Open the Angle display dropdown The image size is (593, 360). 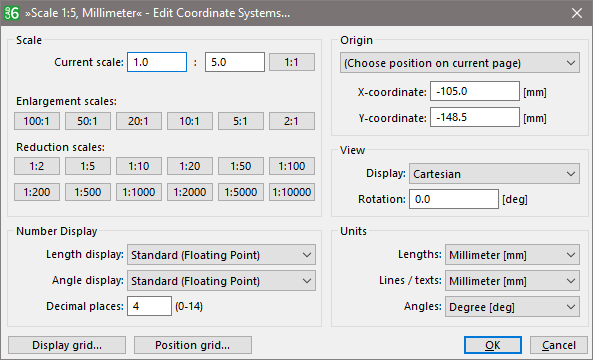click(221, 281)
